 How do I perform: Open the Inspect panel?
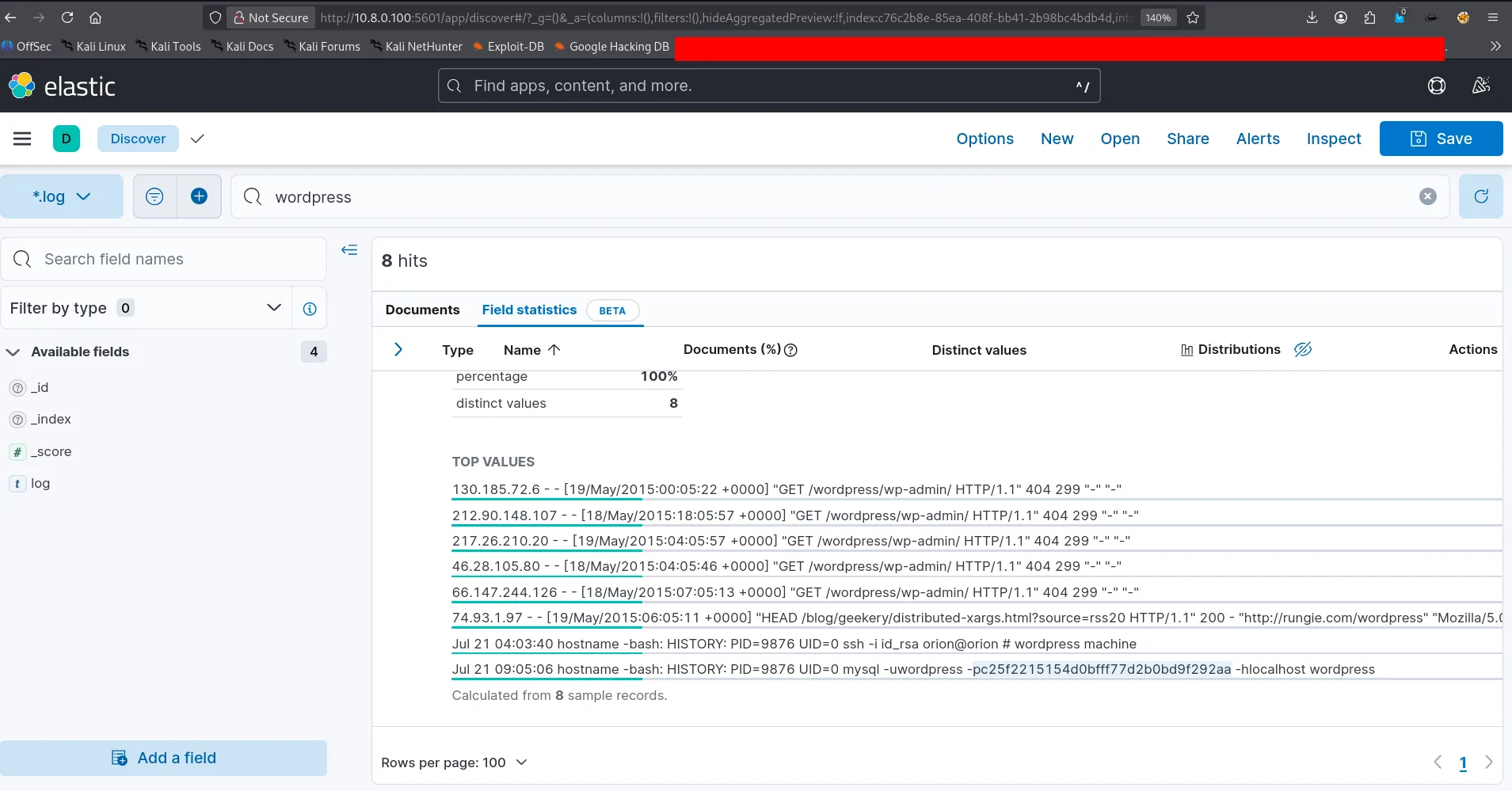point(1334,139)
